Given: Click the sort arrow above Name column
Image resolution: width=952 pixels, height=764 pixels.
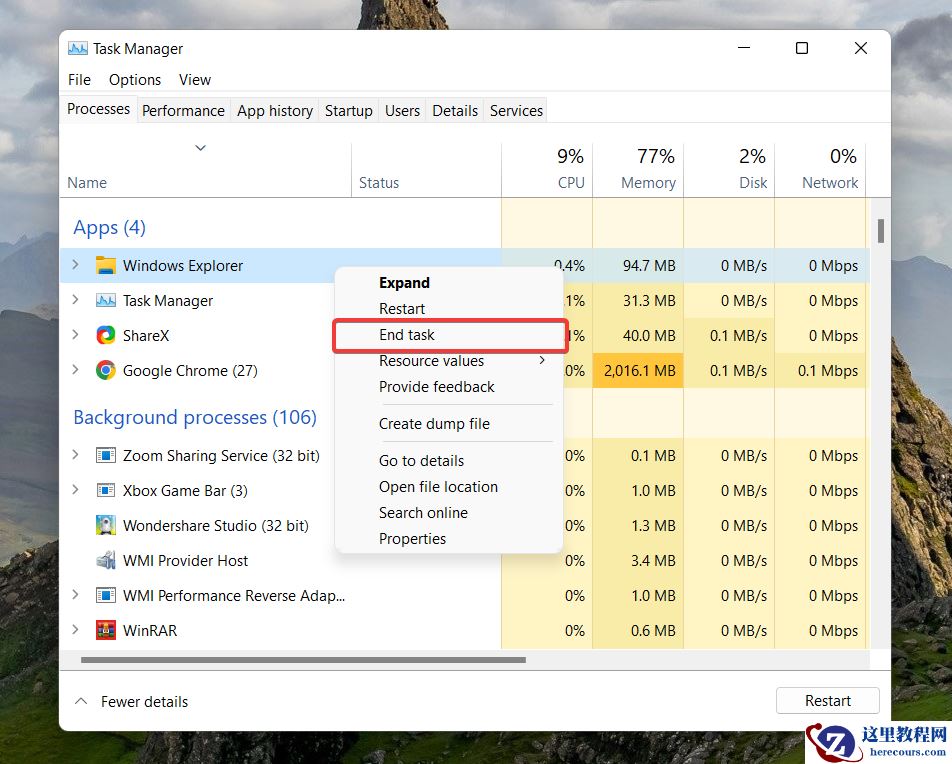Looking at the screenshot, I should tap(200, 148).
